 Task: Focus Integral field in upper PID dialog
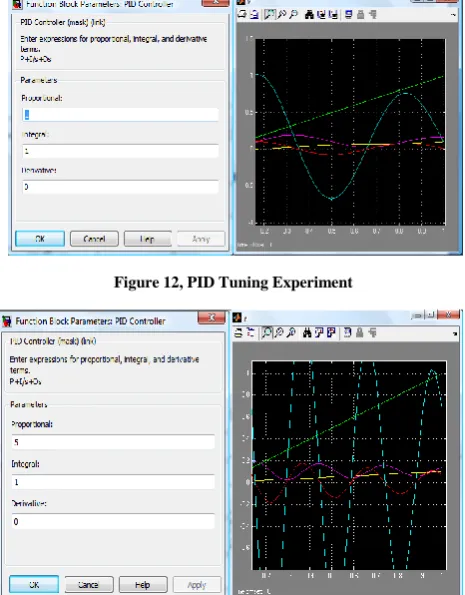pos(120,151)
